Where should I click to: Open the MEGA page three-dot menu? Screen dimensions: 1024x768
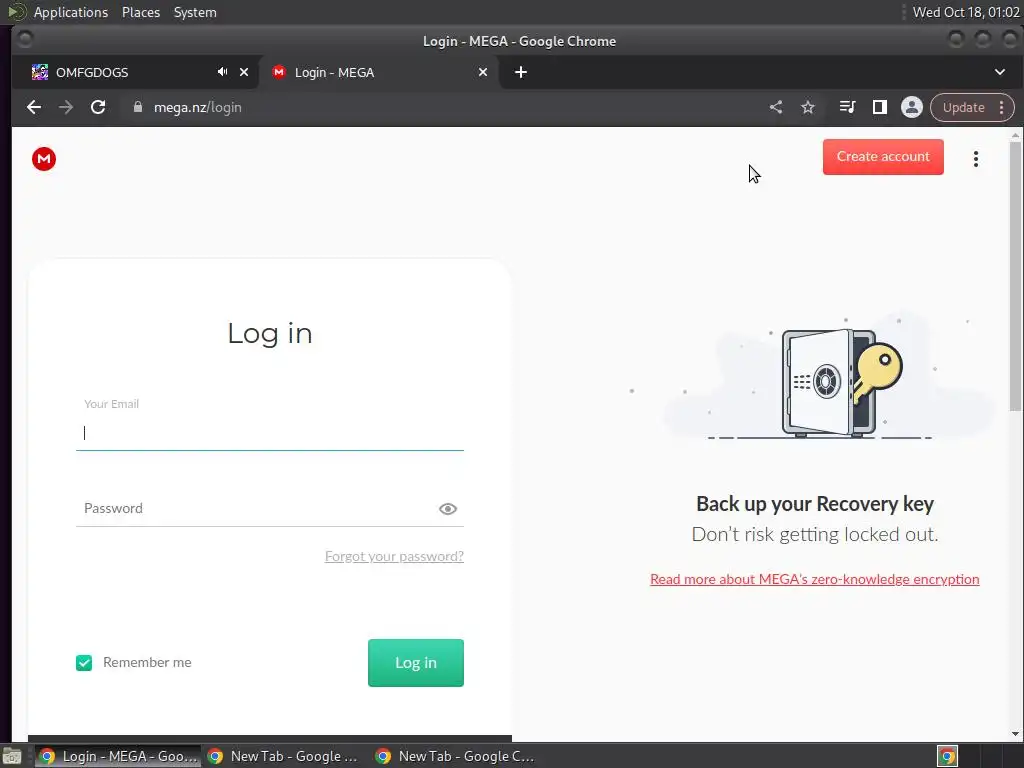pos(976,159)
